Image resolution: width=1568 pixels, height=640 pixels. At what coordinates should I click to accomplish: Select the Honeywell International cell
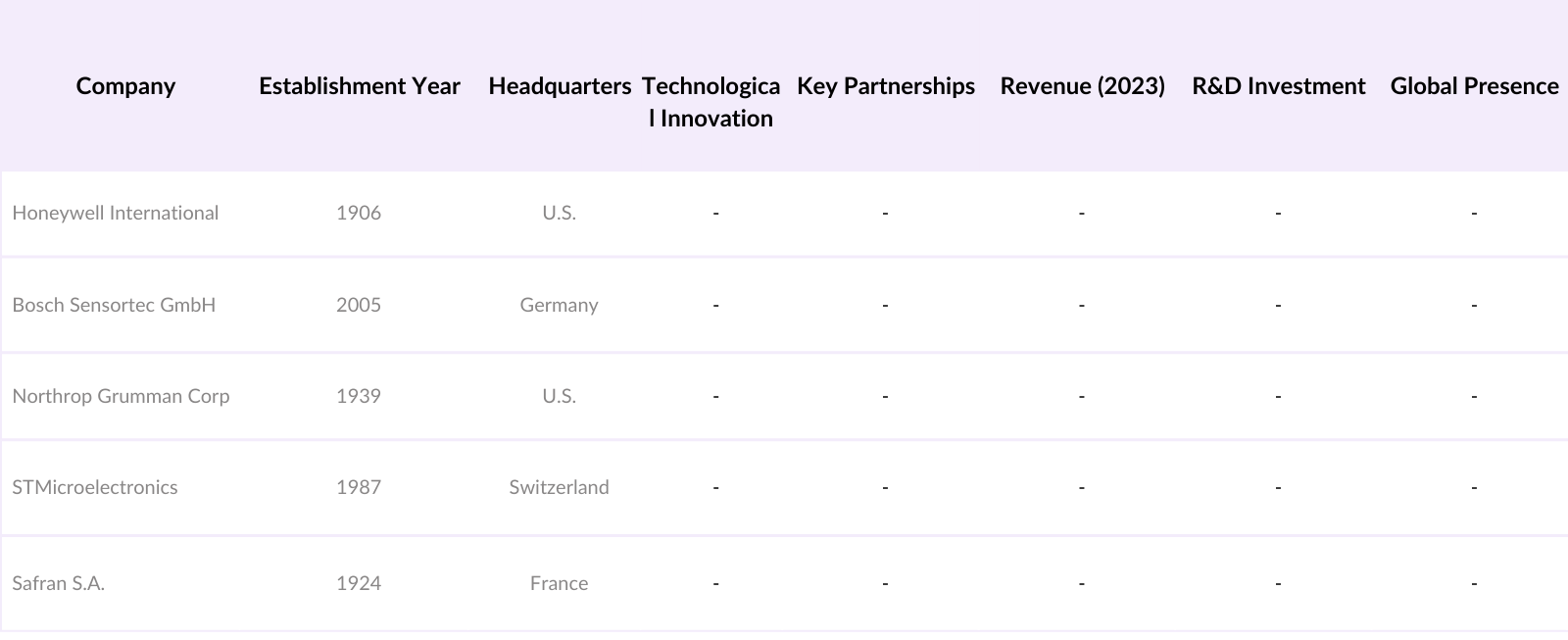pos(116,213)
